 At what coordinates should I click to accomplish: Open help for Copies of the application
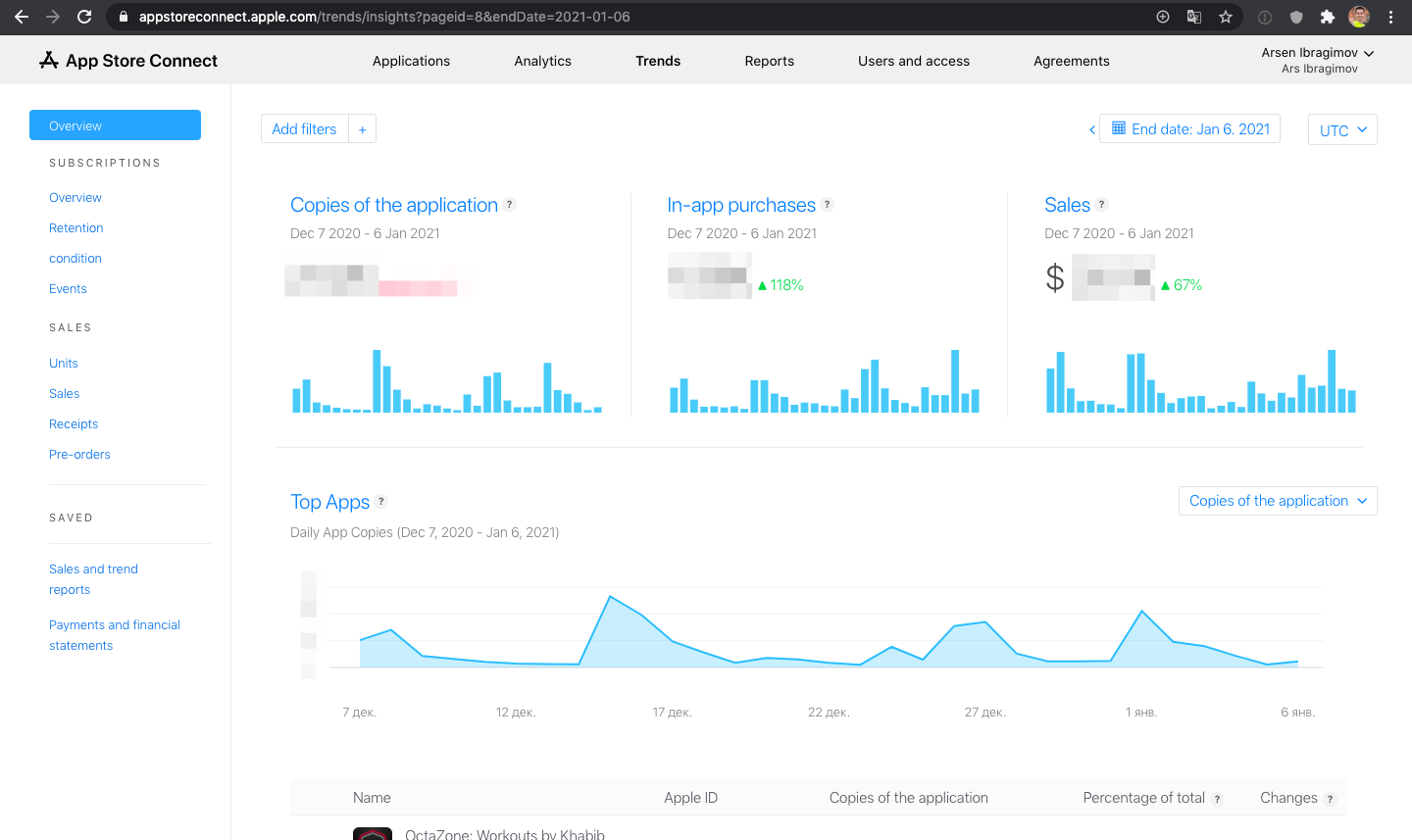(510, 205)
